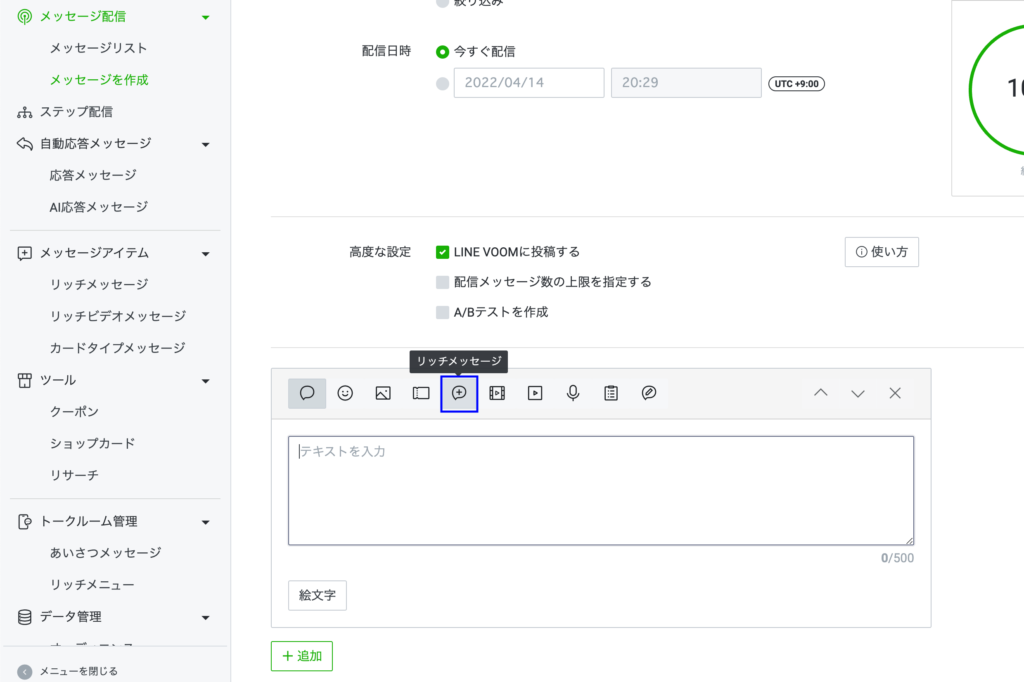Click the テキストを入力 text area
This screenshot has width=1024, height=682.
[600, 490]
